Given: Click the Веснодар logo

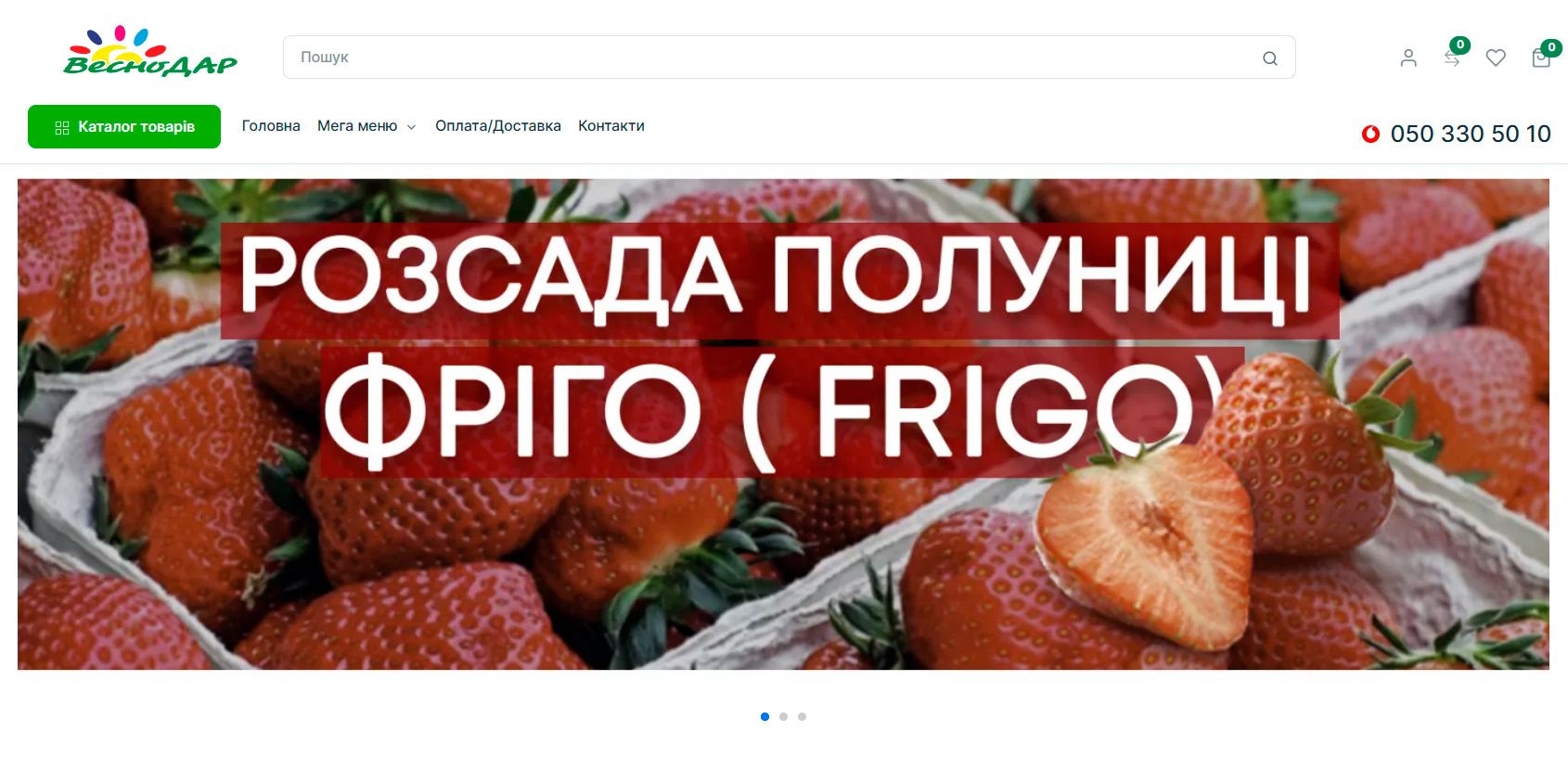Looking at the screenshot, I should (149, 52).
